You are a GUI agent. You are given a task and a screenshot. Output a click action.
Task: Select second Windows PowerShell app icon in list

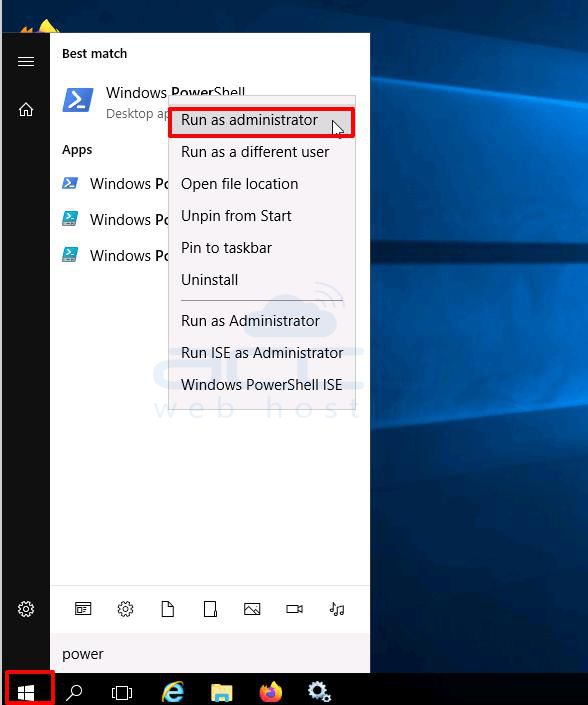click(70, 219)
